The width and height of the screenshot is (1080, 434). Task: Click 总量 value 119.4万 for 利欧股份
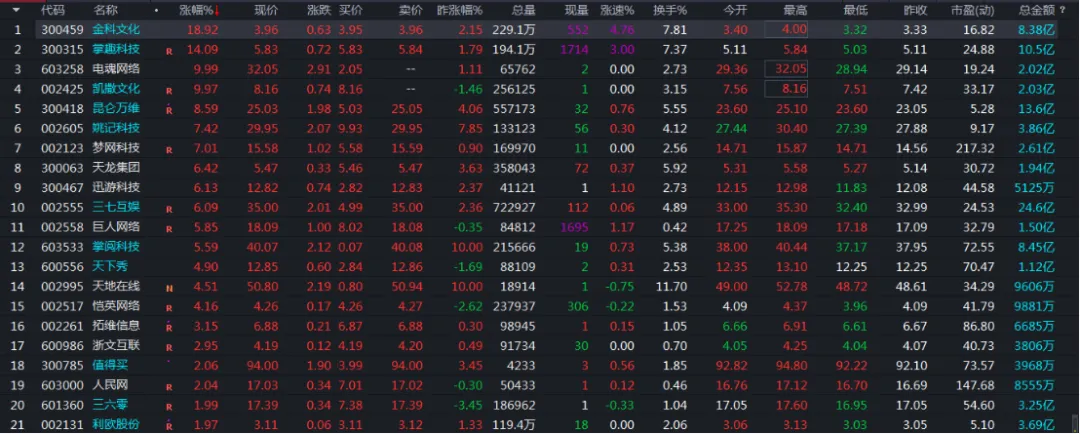click(515, 426)
